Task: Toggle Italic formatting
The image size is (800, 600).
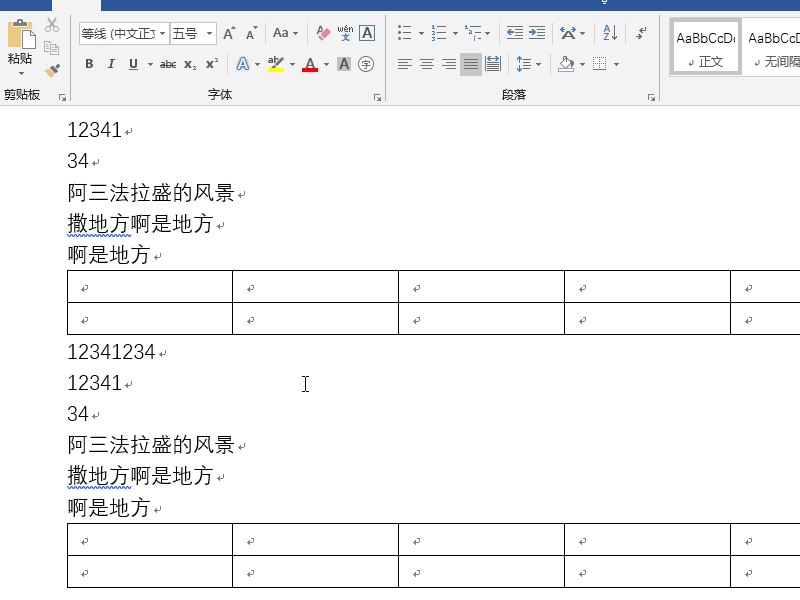Action: click(111, 64)
